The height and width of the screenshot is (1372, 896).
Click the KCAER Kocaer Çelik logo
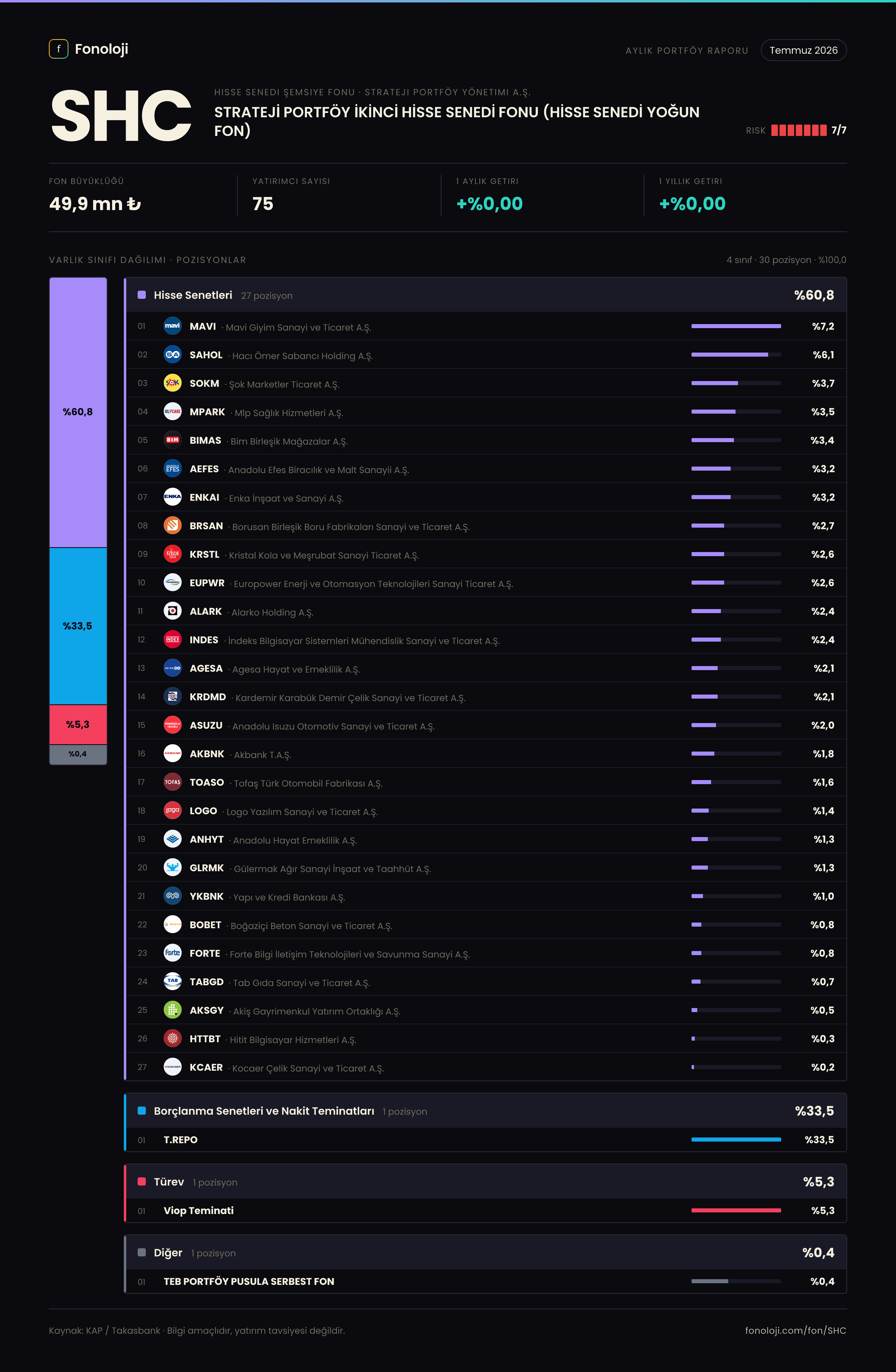coord(172,1067)
